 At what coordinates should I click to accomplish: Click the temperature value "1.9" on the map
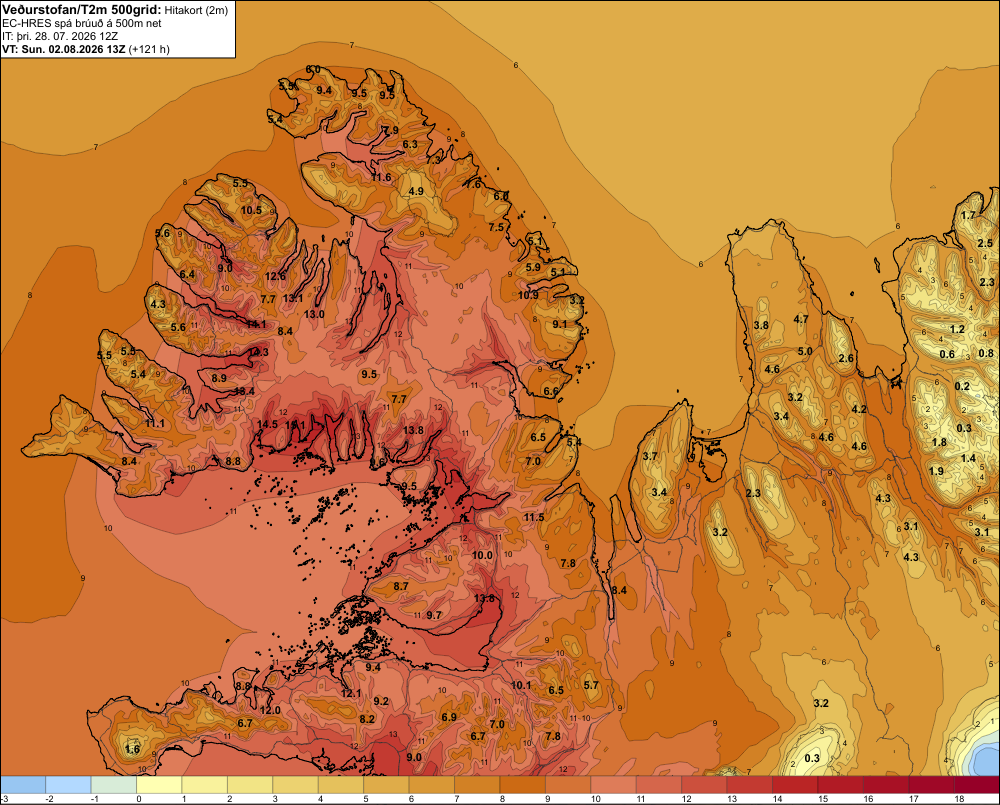click(936, 471)
